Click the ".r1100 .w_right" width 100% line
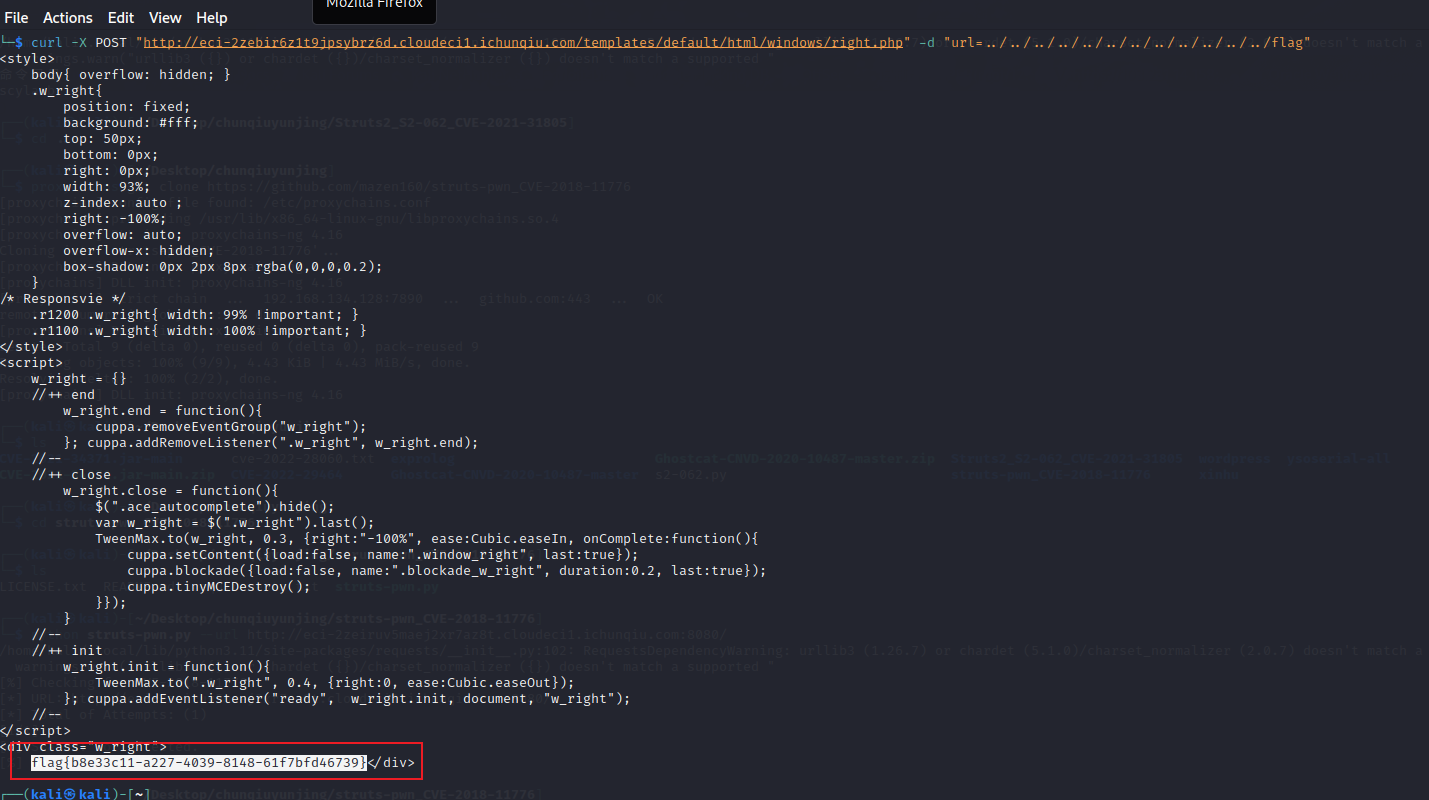This screenshot has height=800, width=1429. tap(199, 331)
